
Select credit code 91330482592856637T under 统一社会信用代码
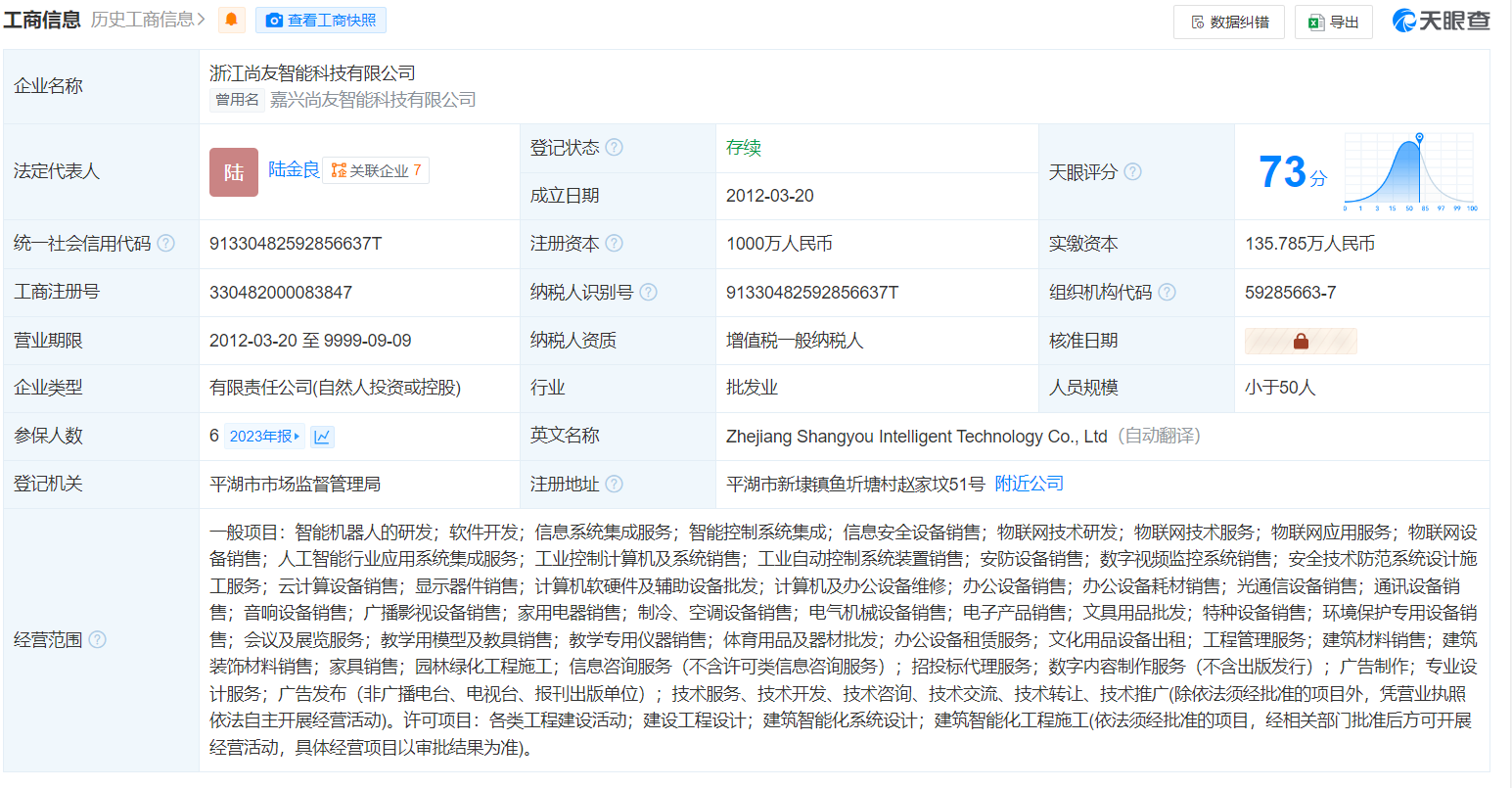click(296, 244)
